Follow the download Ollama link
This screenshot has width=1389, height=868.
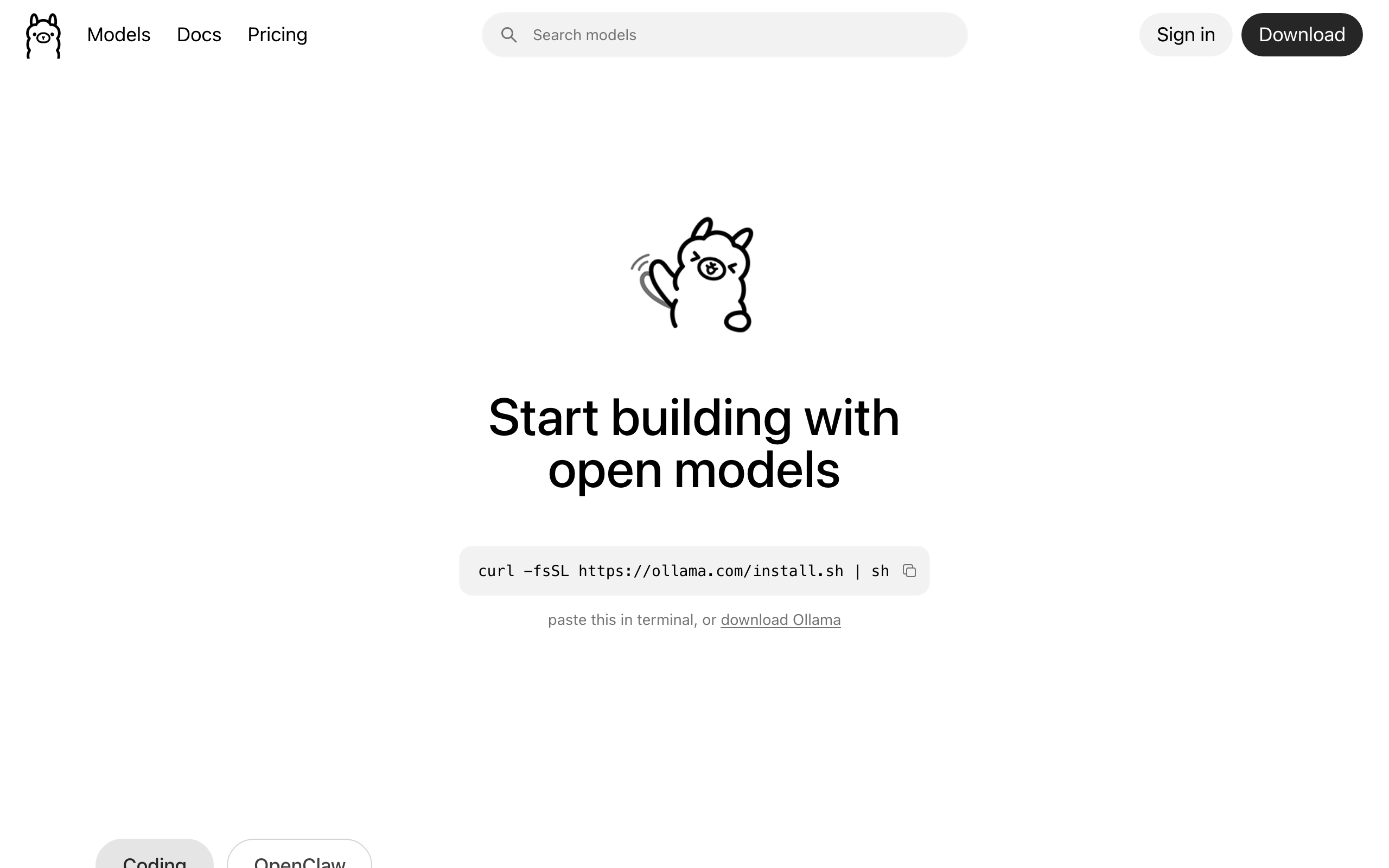(781, 620)
